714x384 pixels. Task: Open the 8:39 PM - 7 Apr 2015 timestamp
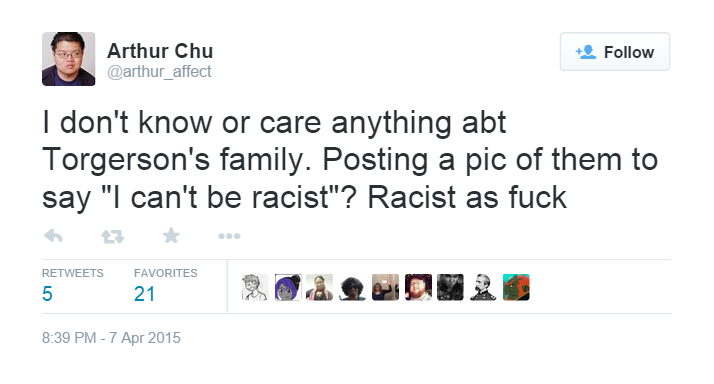111,338
